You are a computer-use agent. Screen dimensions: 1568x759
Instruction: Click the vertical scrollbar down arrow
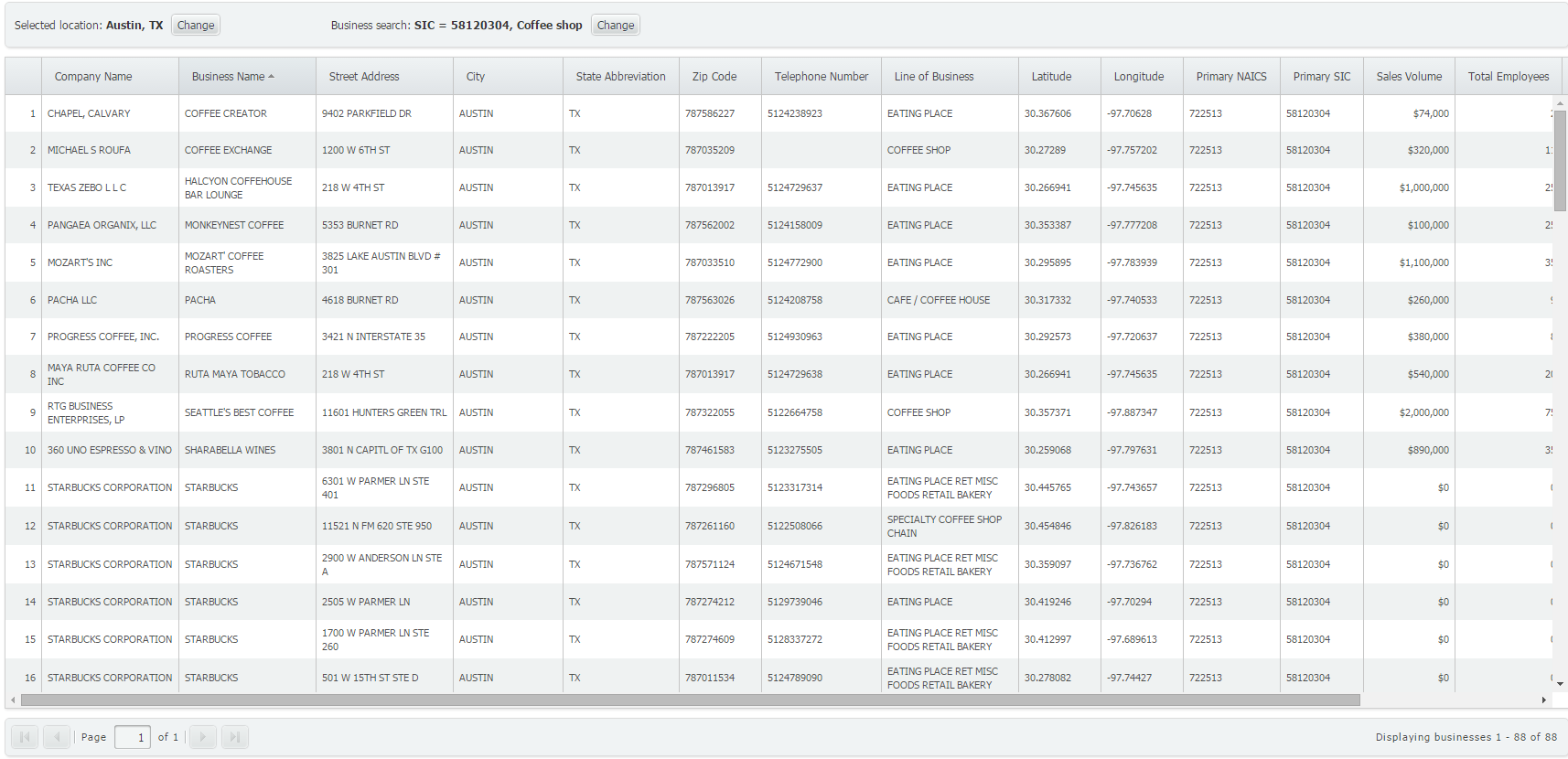point(1560,684)
